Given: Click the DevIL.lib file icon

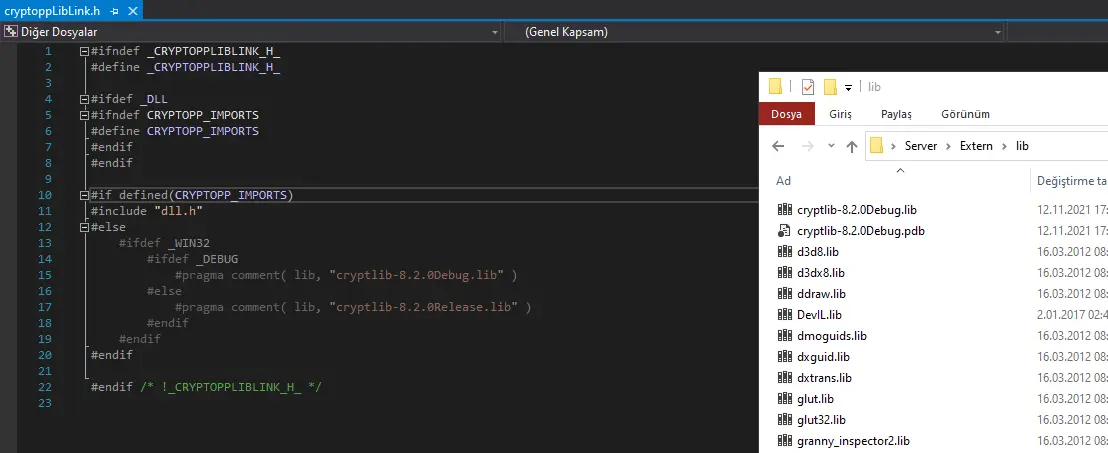Looking at the screenshot, I should click(x=784, y=315).
